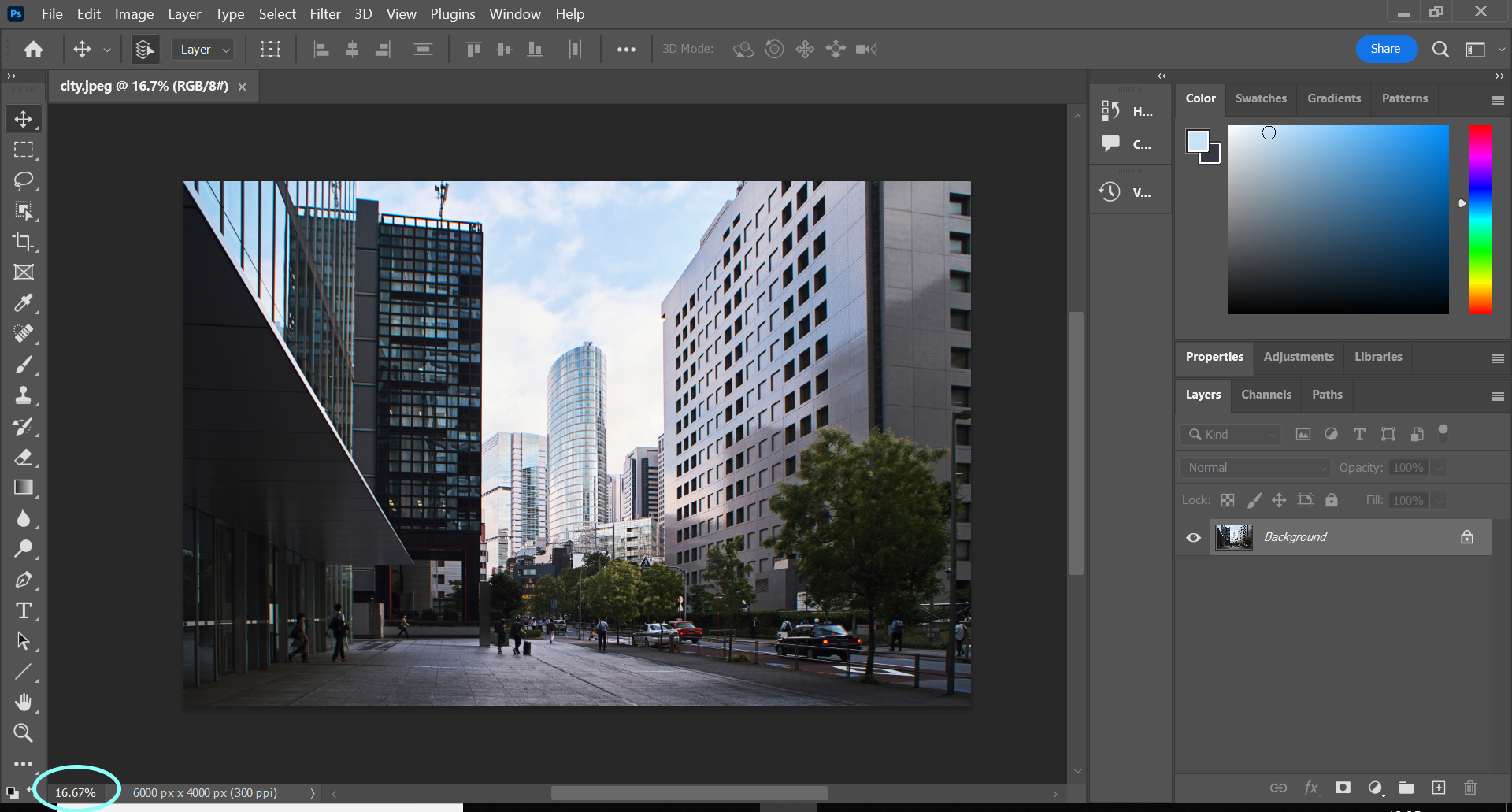Close the city.jpeg document tab
The width and height of the screenshot is (1512, 812).
click(x=242, y=87)
